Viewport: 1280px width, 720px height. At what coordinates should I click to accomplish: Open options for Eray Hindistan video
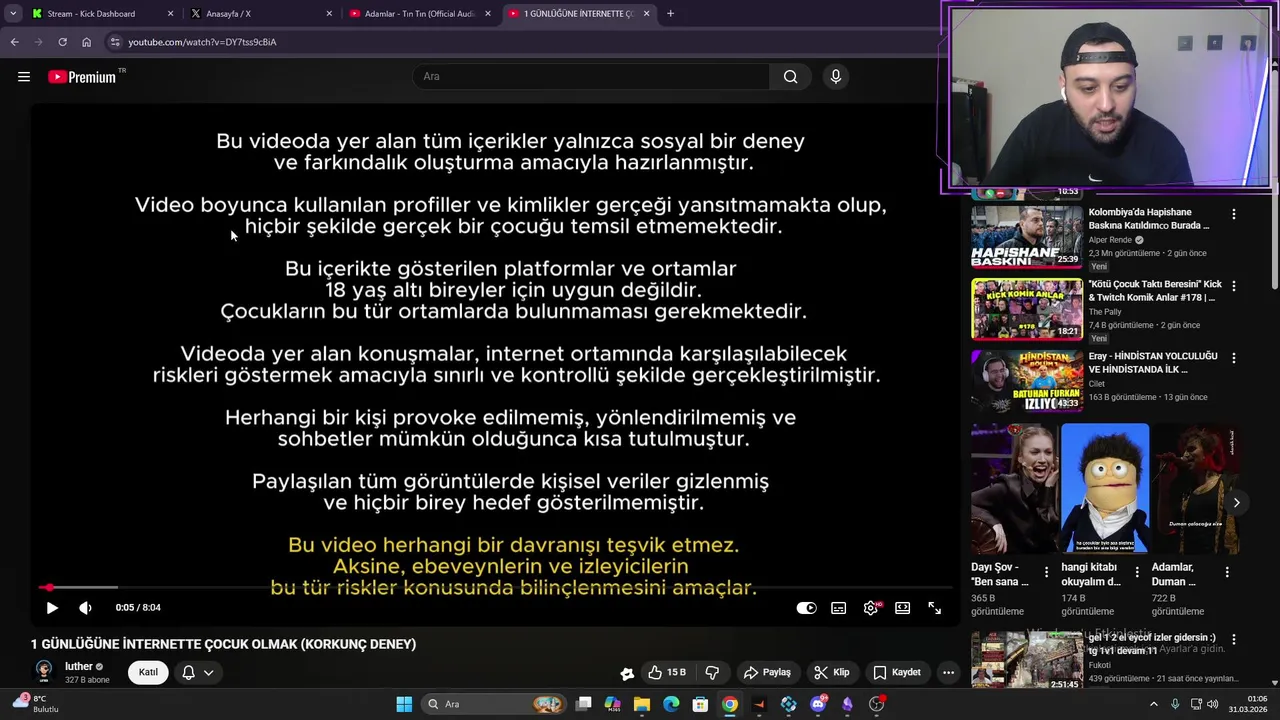pyautogui.click(x=1234, y=358)
